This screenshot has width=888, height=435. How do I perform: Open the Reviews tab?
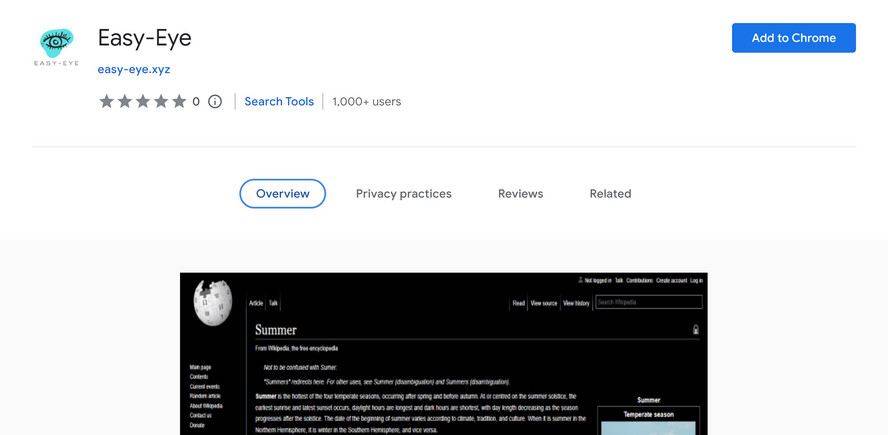click(520, 194)
